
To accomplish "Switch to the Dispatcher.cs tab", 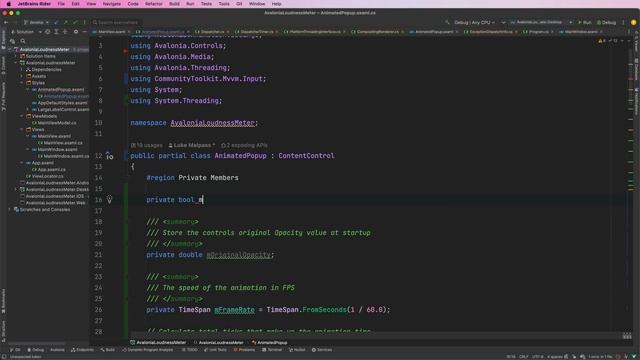I will click(x=212, y=31).
